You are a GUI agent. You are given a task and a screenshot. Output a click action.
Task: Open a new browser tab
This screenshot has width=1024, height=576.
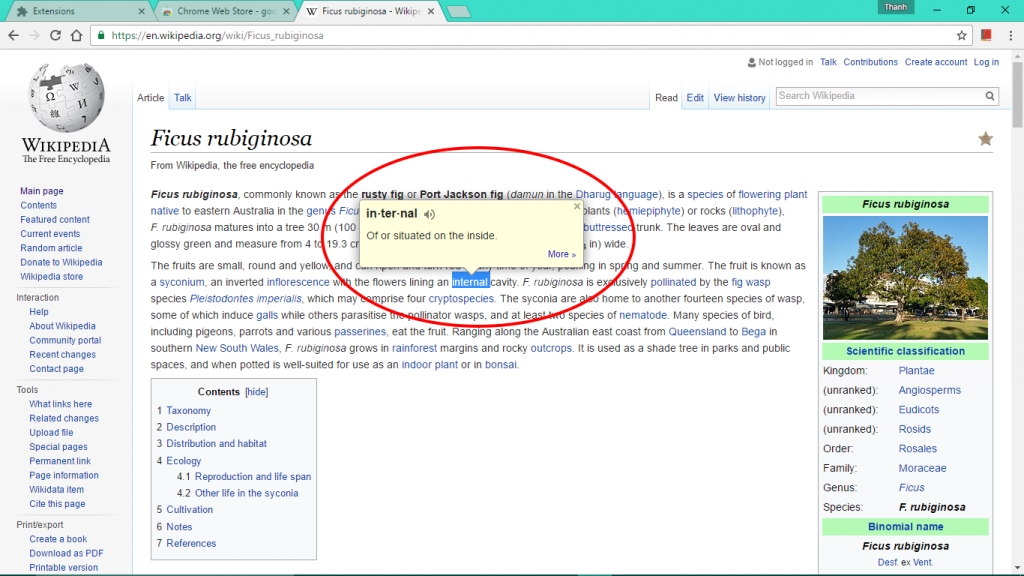pos(458,12)
